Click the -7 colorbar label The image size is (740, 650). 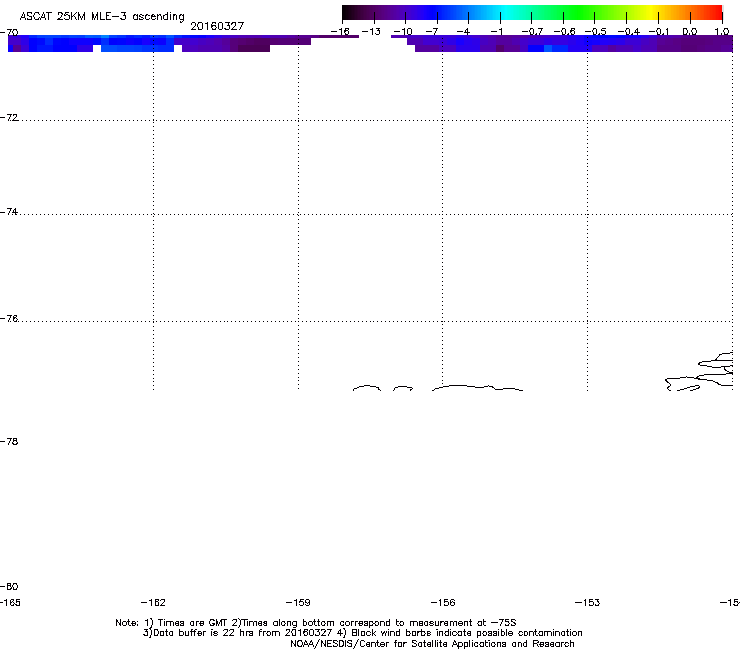pyautogui.click(x=432, y=32)
